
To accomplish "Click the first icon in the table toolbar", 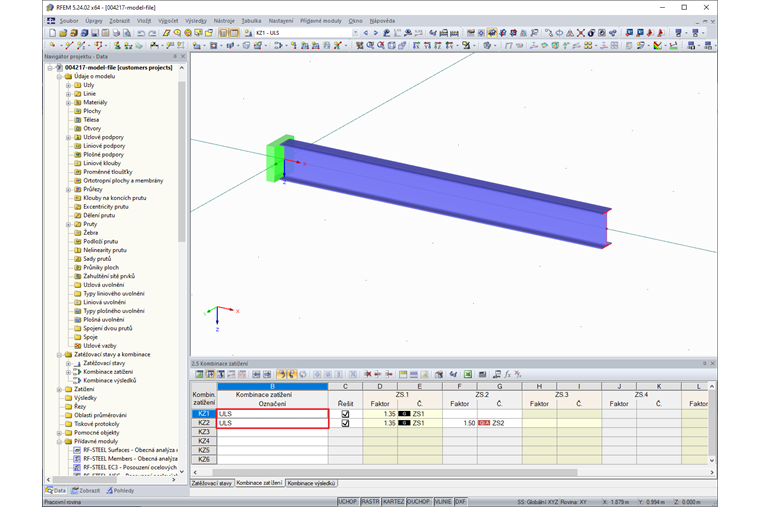I will pyautogui.click(x=199, y=374).
